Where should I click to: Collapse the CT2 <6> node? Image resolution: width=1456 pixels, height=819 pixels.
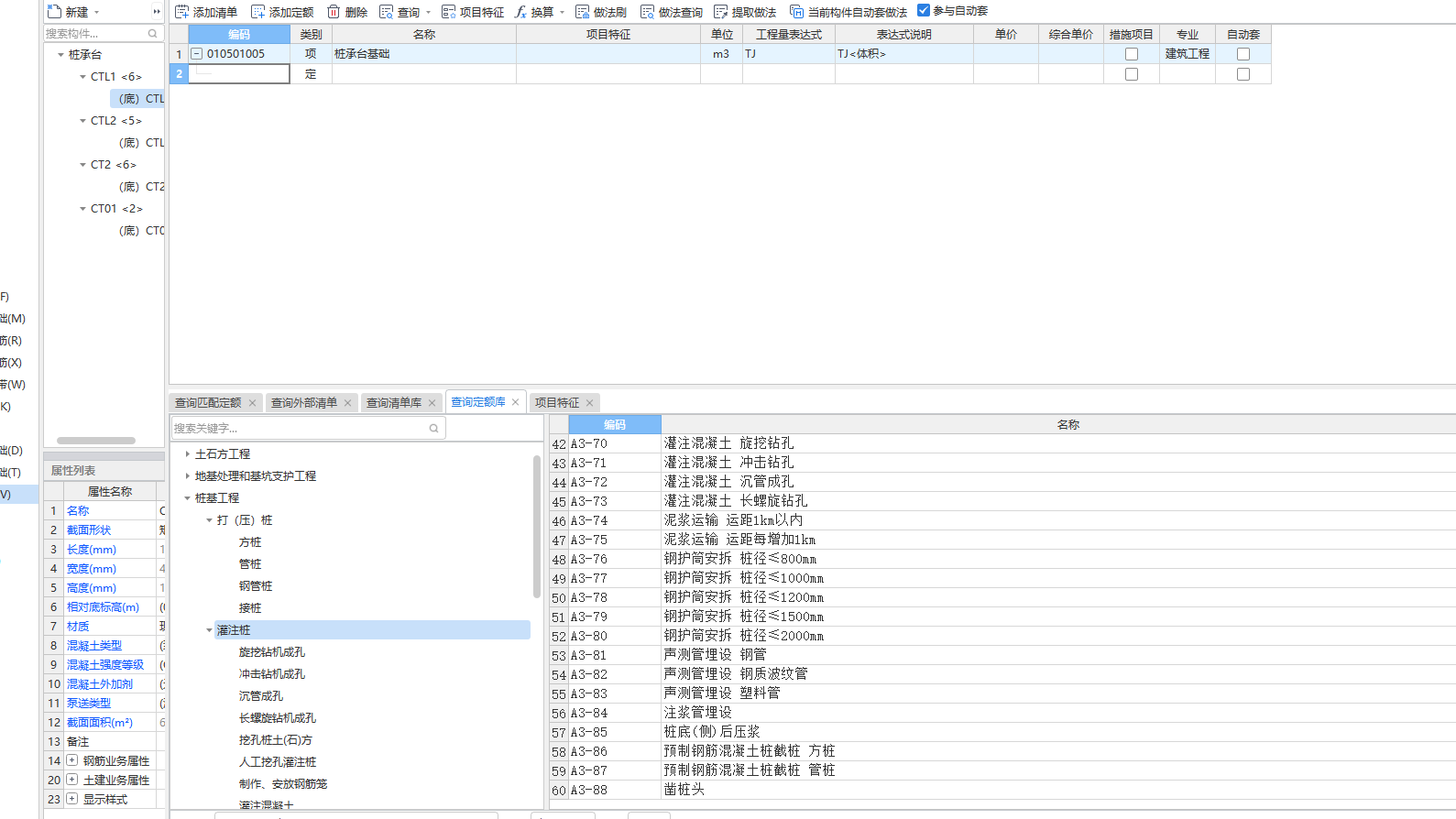click(82, 165)
